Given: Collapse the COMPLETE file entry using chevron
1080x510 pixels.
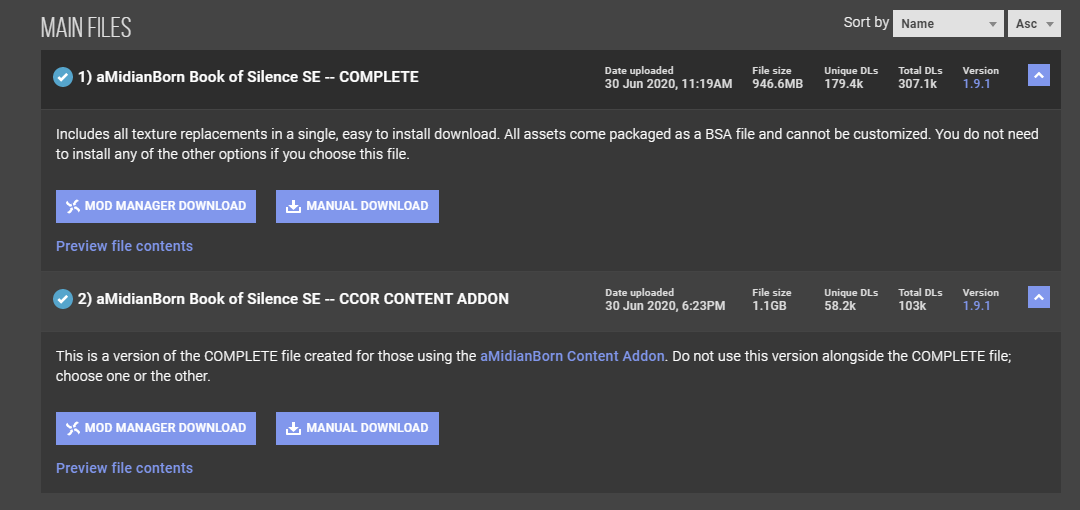Looking at the screenshot, I should click(1038, 75).
